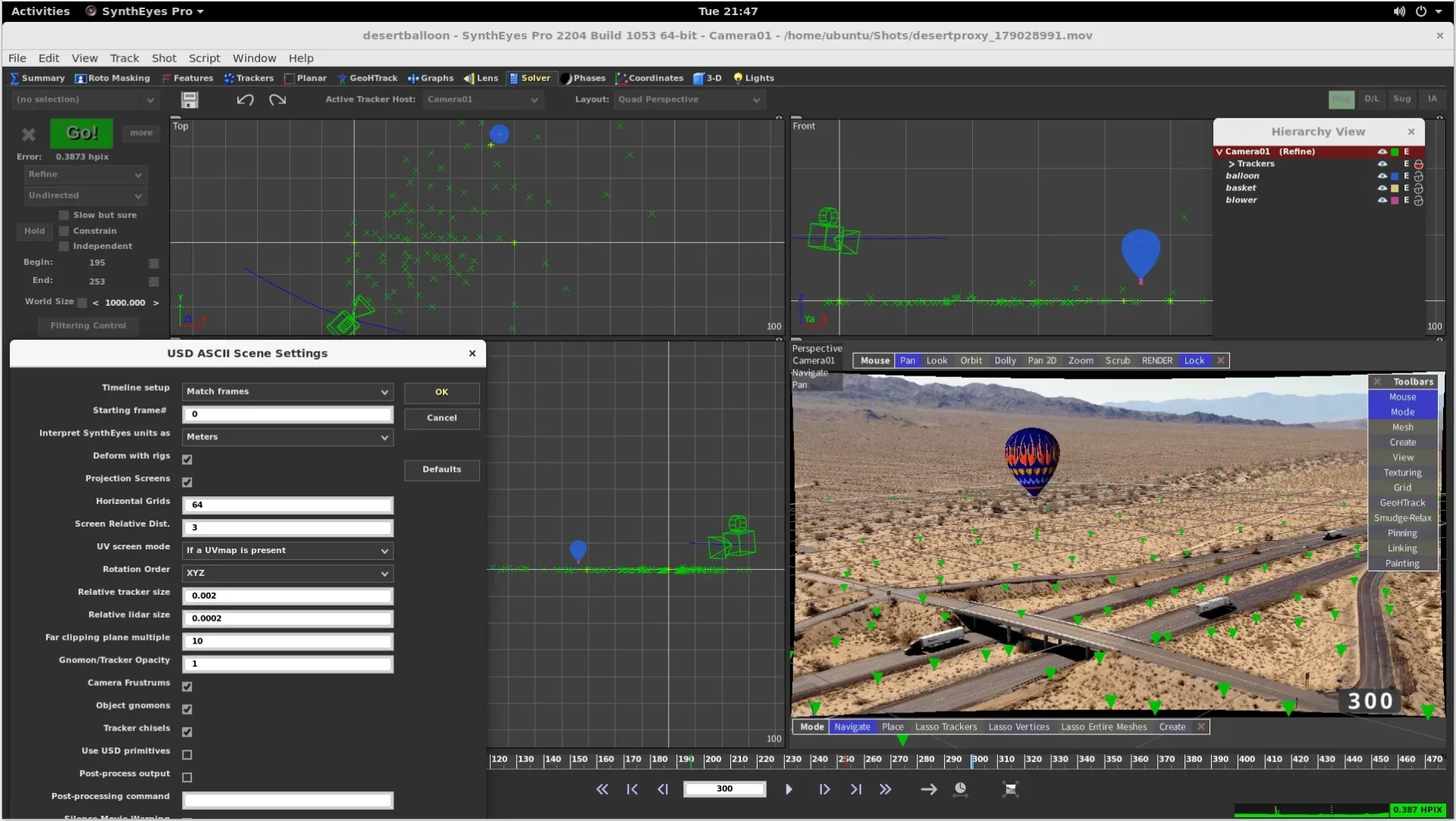Image resolution: width=1456 pixels, height=821 pixels.
Task: Open the Timeline setup dropdown
Action: pos(287,392)
